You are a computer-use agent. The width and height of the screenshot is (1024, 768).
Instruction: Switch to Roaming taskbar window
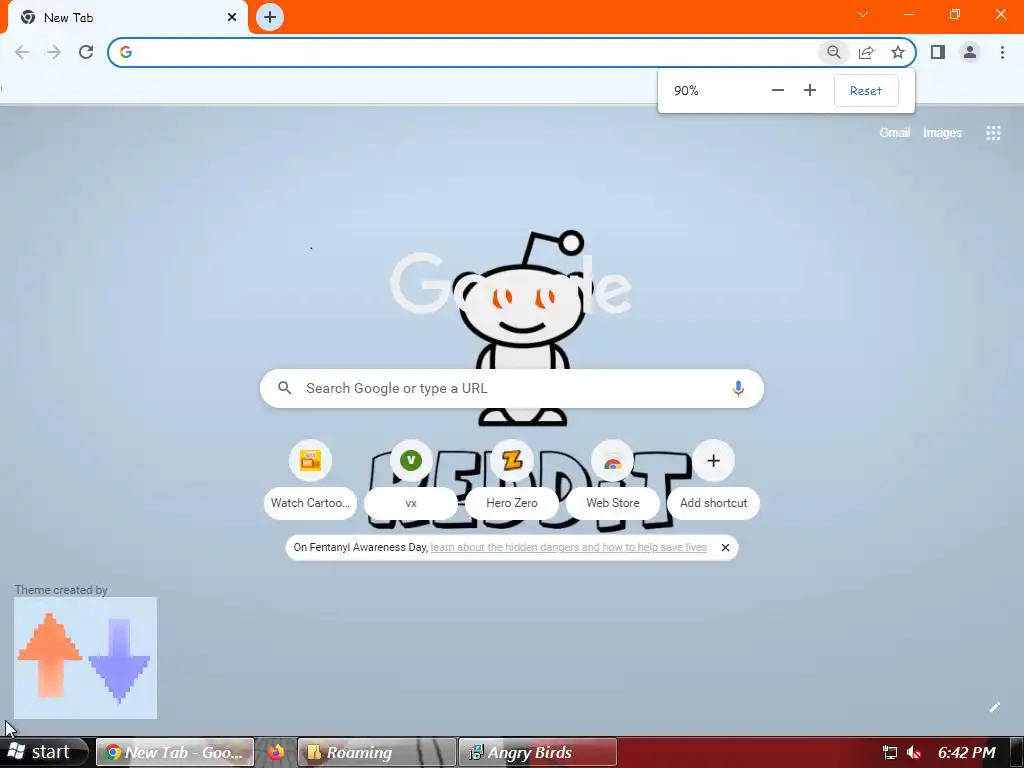pos(377,752)
